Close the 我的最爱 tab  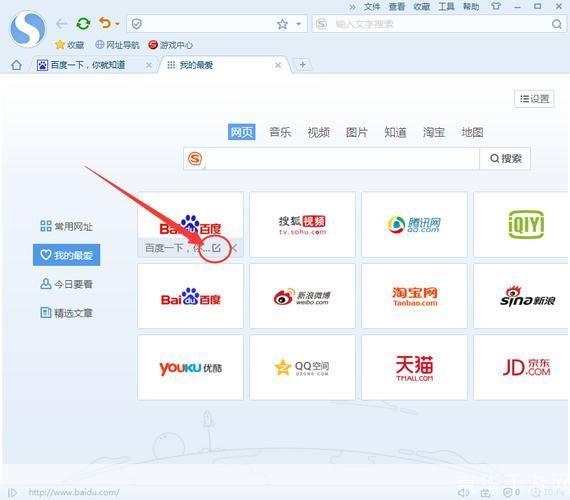[278, 65]
